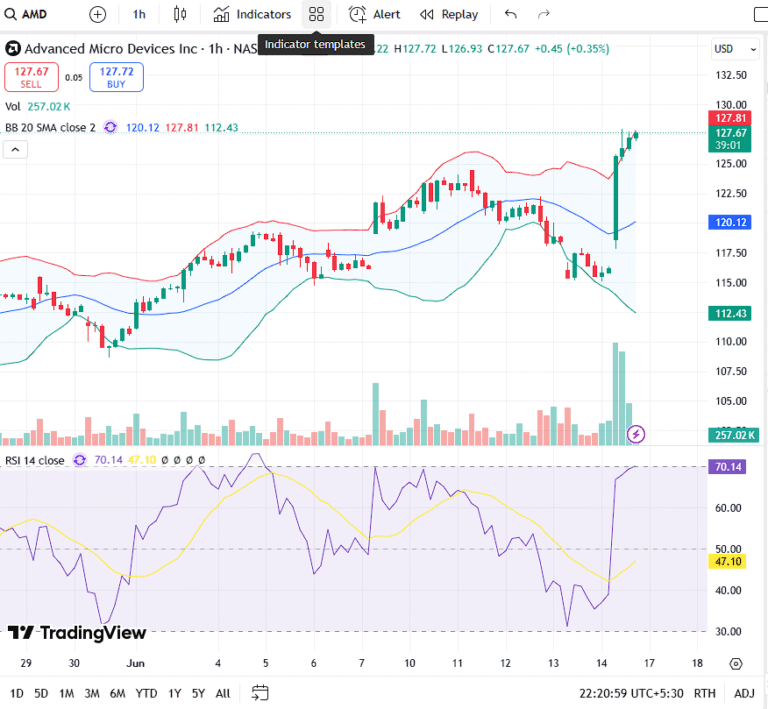Open Indicator templates grid icon
The image size is (768, 709).
[316, 15]
